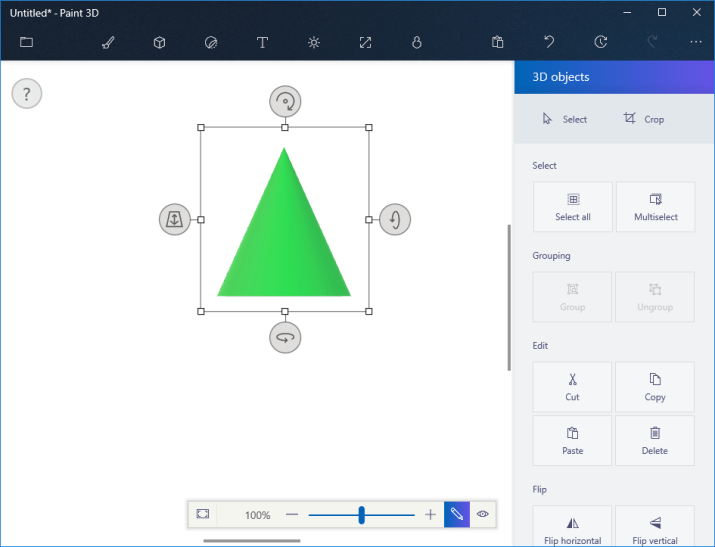
Task: Close the Paint 3D window
Action: (696, 13)
